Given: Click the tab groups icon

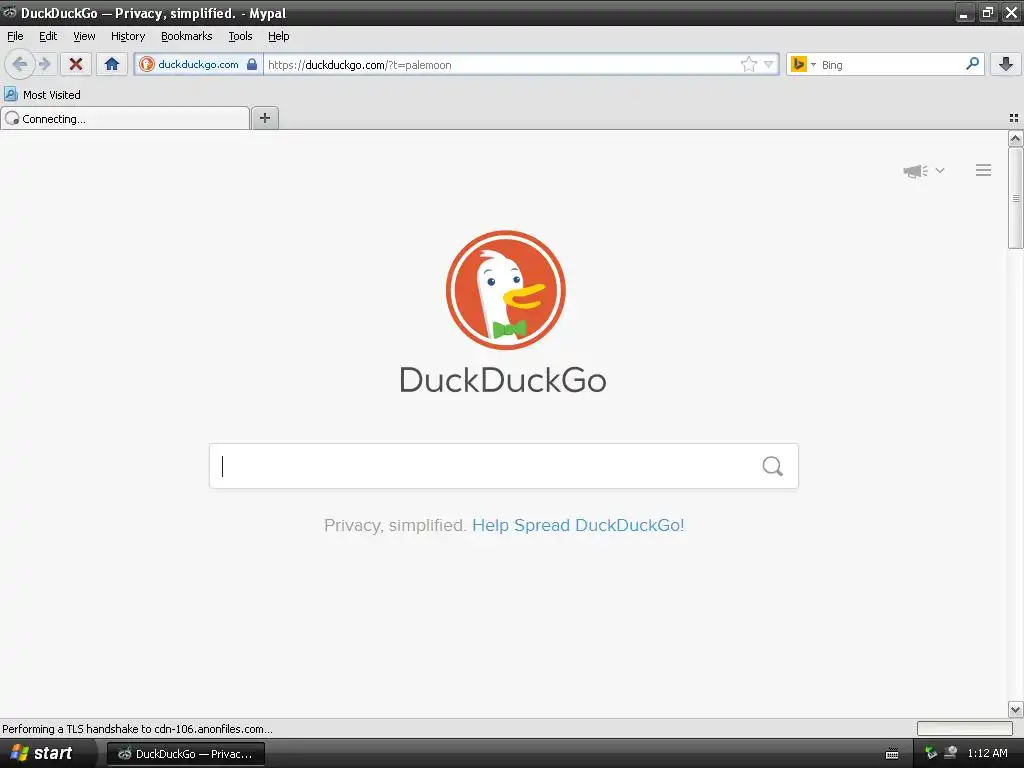Looking at the screenshot, I should click(x=1014, y=118).
